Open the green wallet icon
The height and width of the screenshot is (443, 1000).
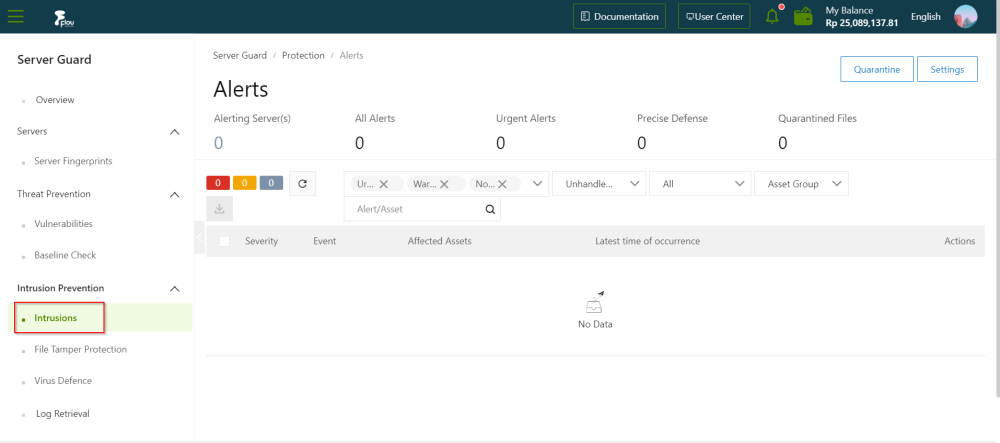coord(804,17)
